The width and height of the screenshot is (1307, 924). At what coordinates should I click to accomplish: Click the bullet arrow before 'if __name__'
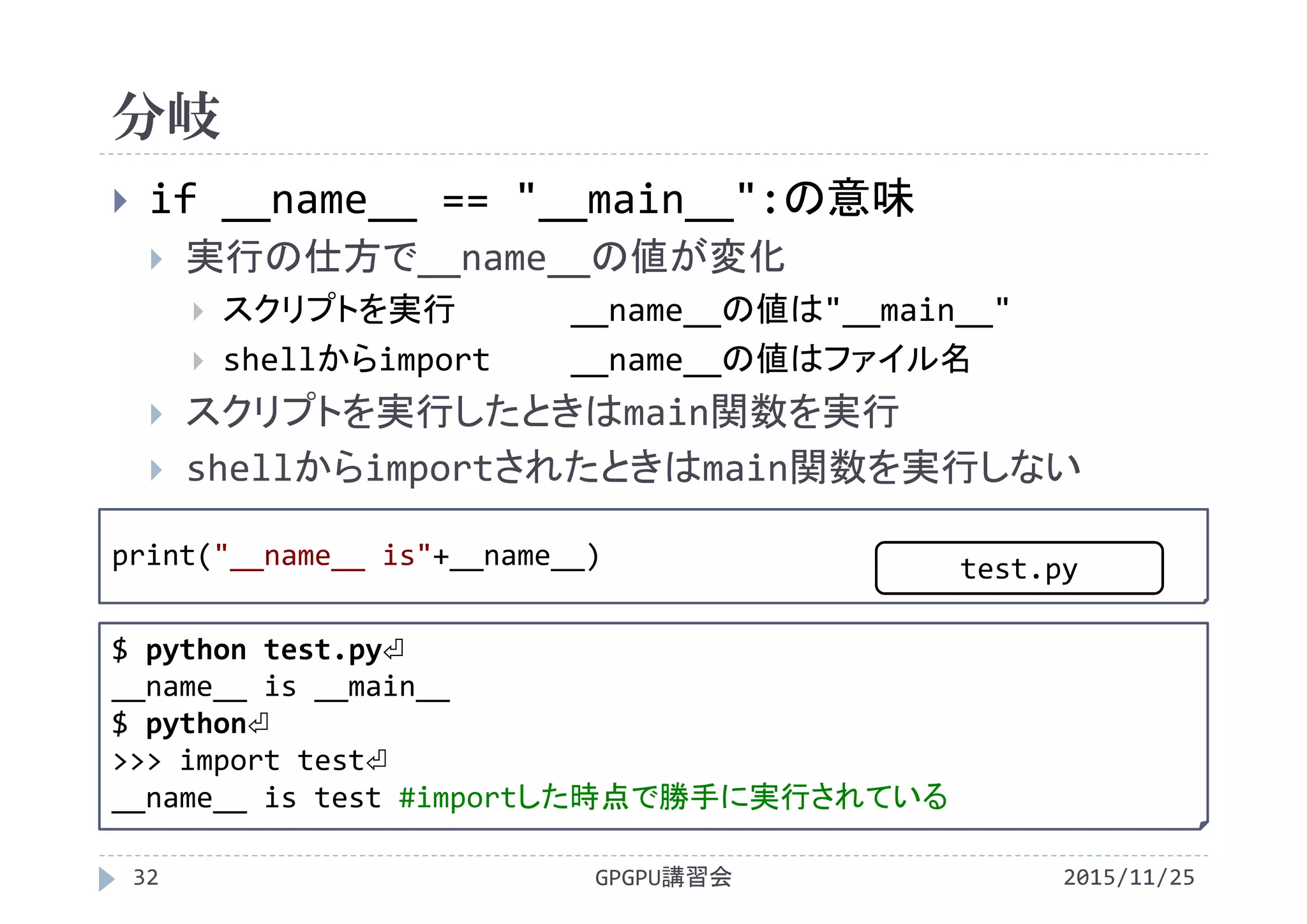pyautogui.click(x=120, y=201)
